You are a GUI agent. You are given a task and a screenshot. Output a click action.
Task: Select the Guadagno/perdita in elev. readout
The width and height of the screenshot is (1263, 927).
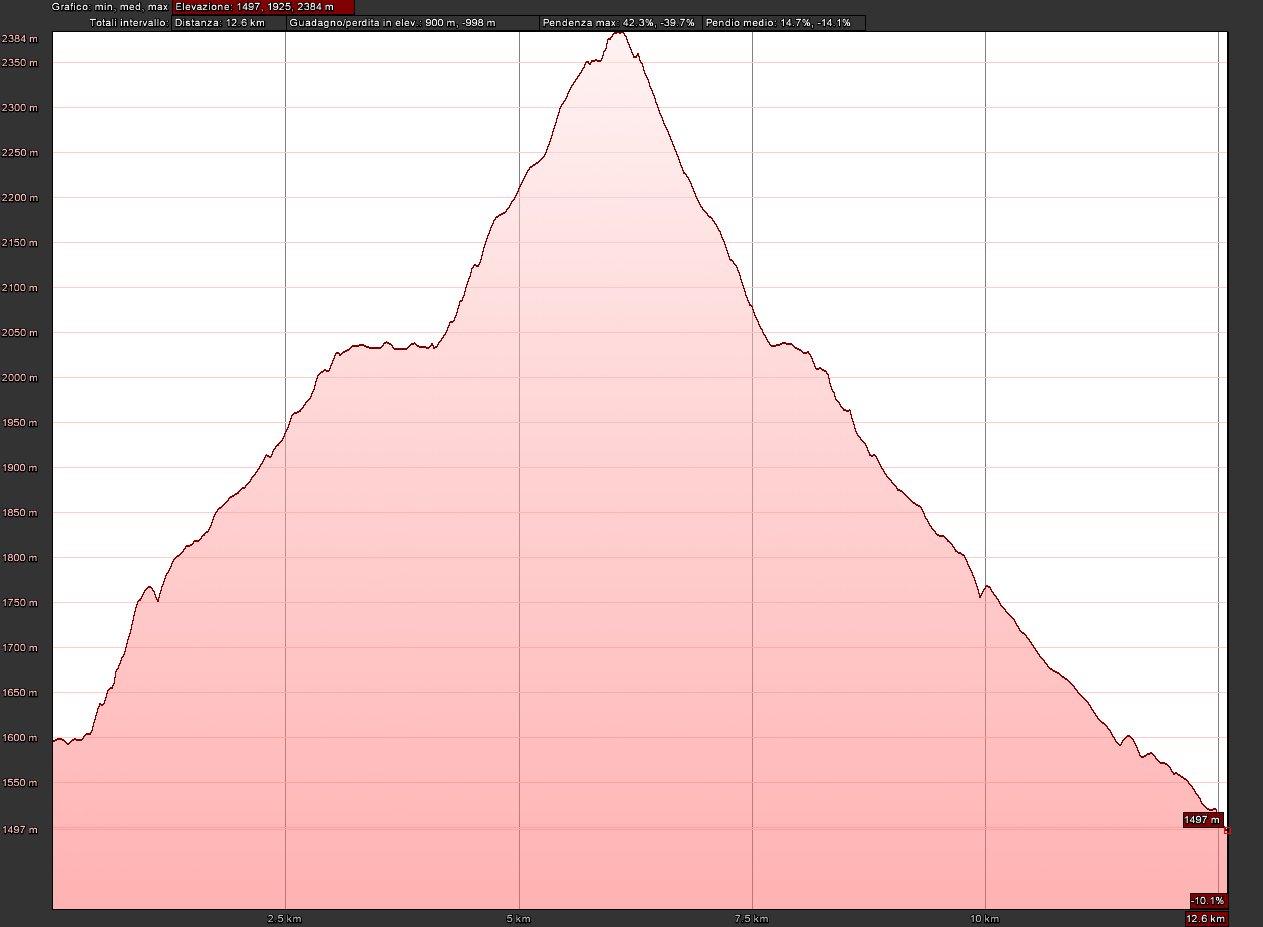(x=411, y=22)
